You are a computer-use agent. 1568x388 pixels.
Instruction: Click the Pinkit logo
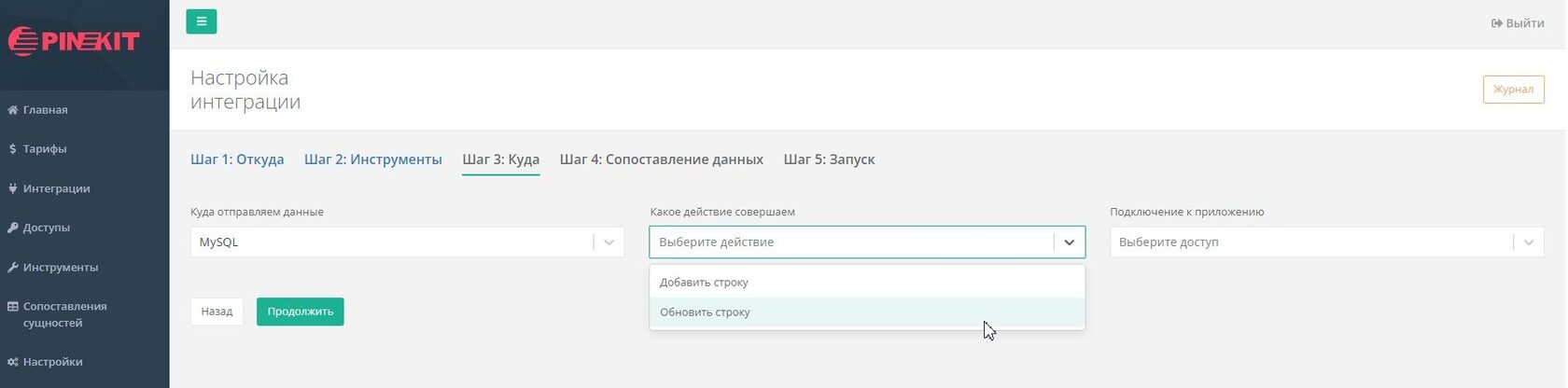tap(74, 41)
